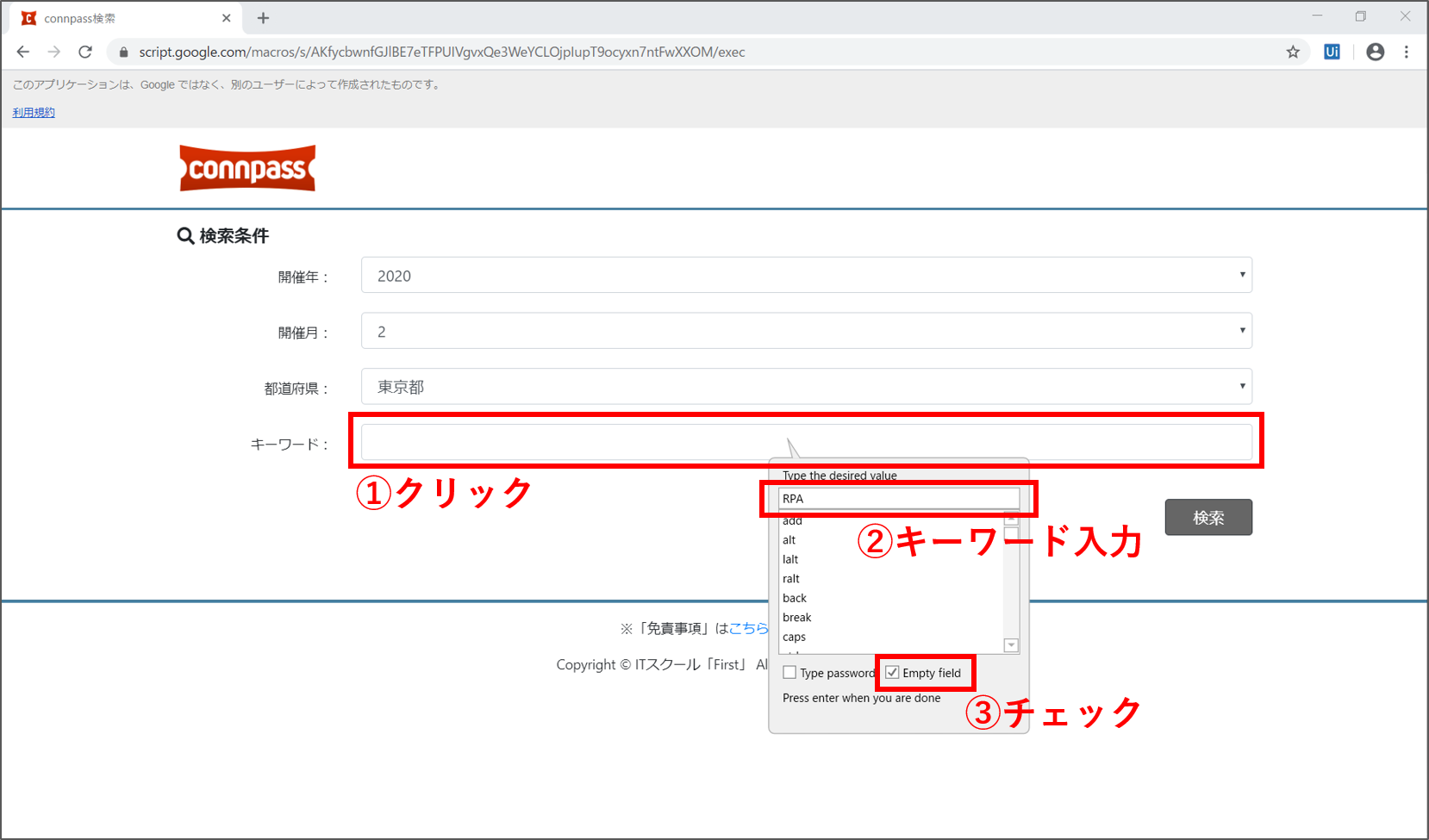Viewport: 1429px width, 840px height.
Task: Open a new browser tab
Action: click(x=263, y=18)
